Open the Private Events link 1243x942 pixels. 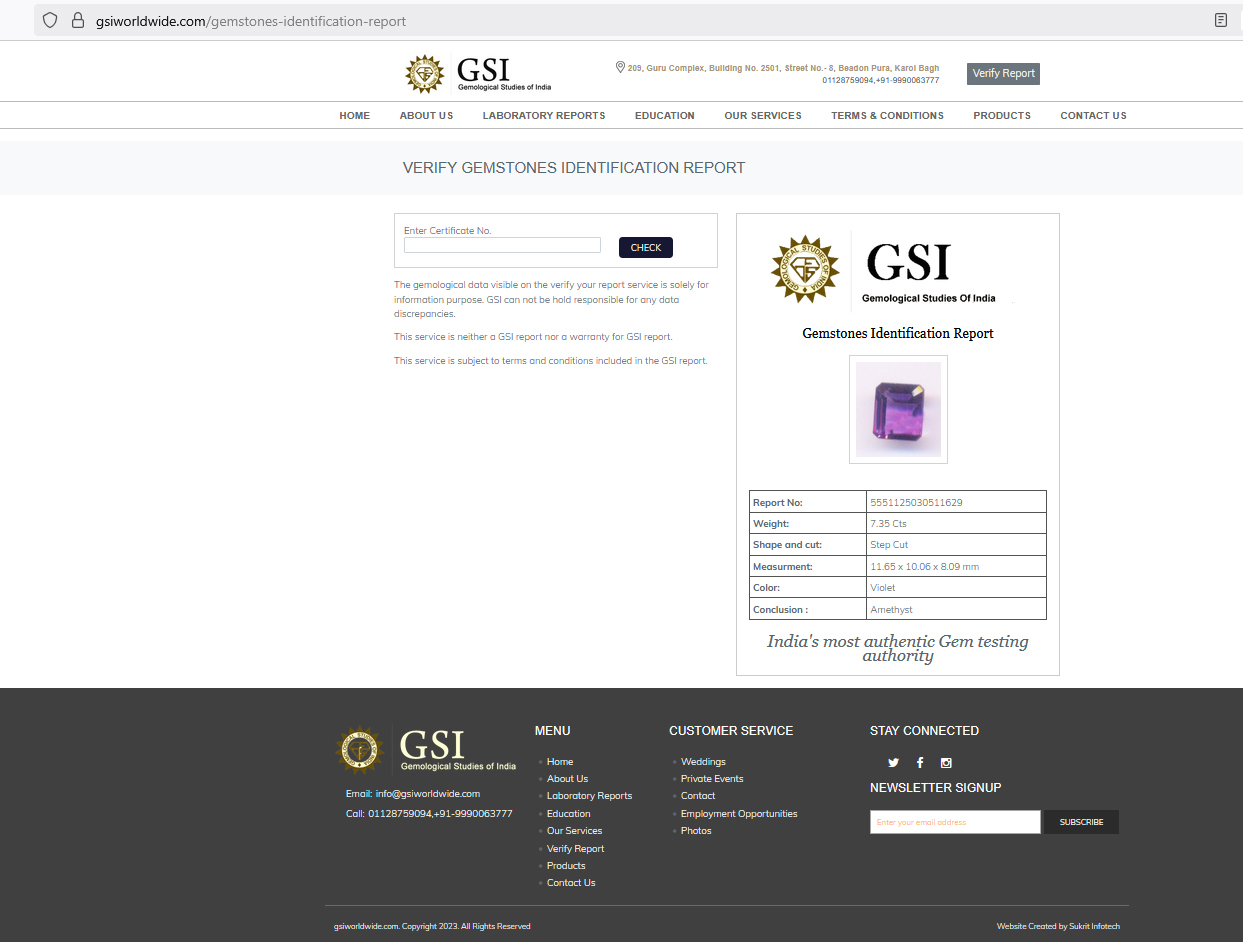click(712, 779)
